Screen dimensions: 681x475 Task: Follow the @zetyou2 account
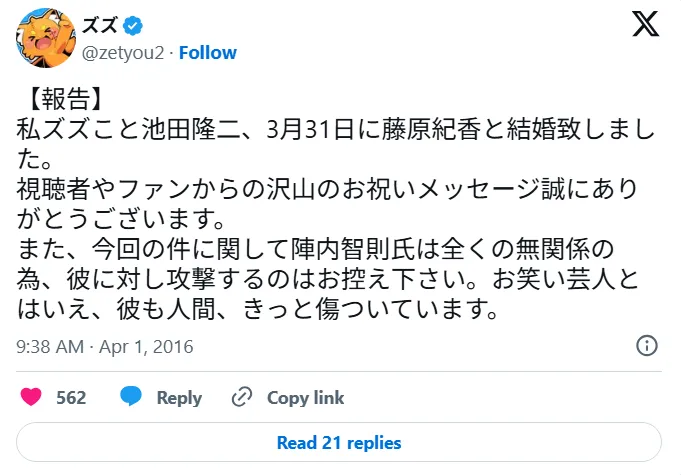pos(207,52)
